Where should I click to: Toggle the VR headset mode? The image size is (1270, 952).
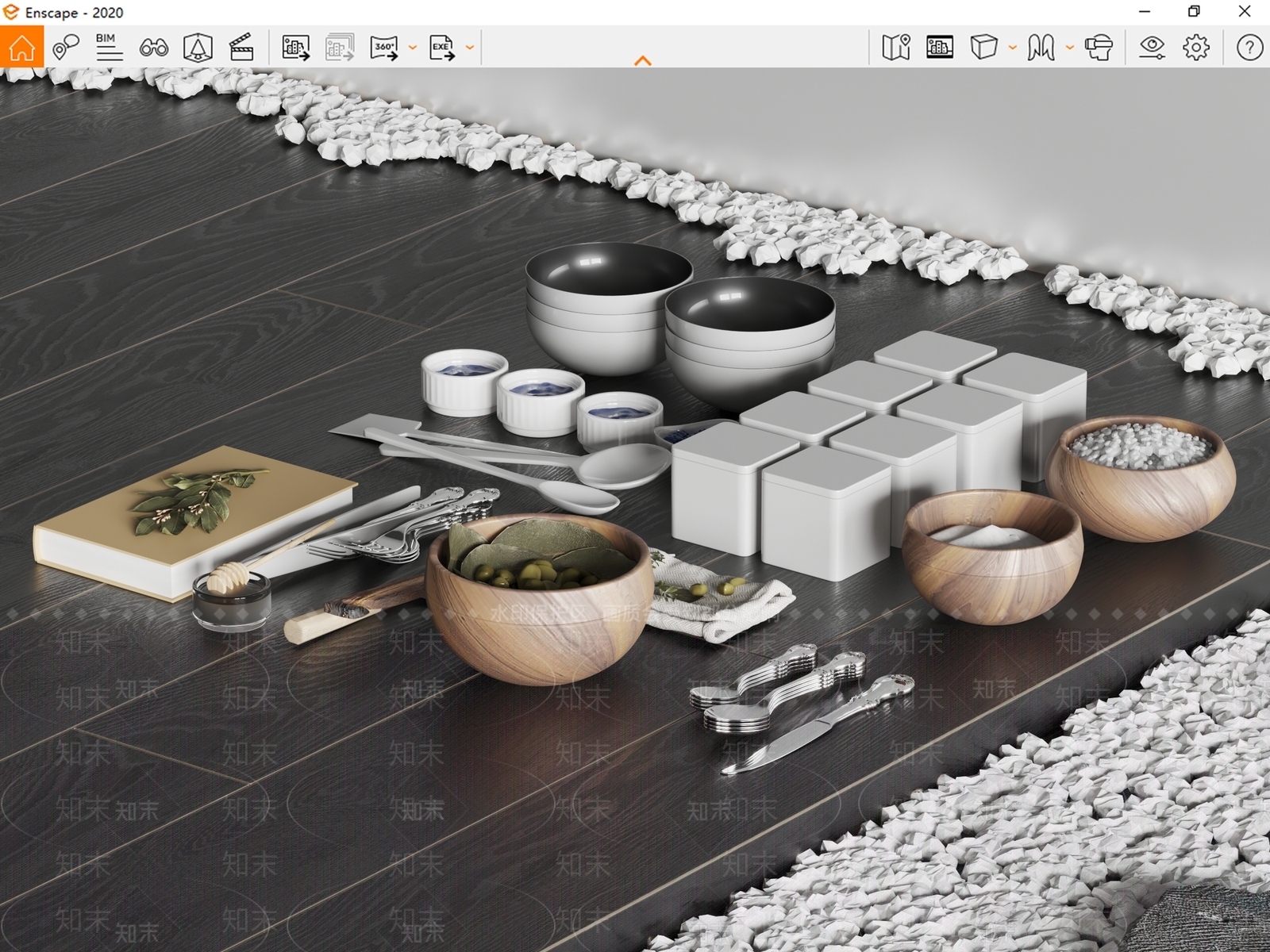tap(1099, 48)
